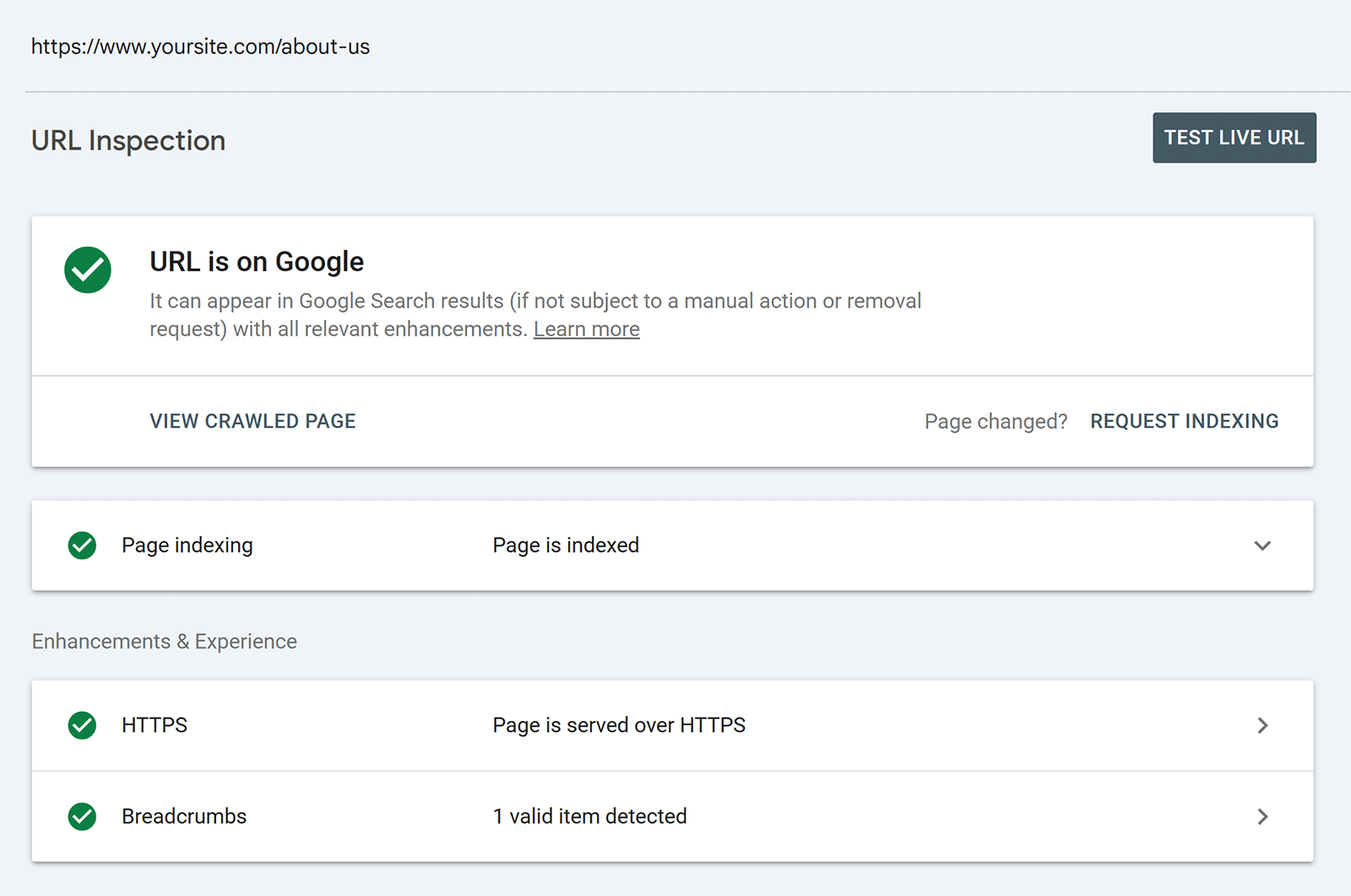Click the green checkmark icon beside Breadcrumbs
The width and height of the screenshot is (1351, 896).
click(82, 817)
